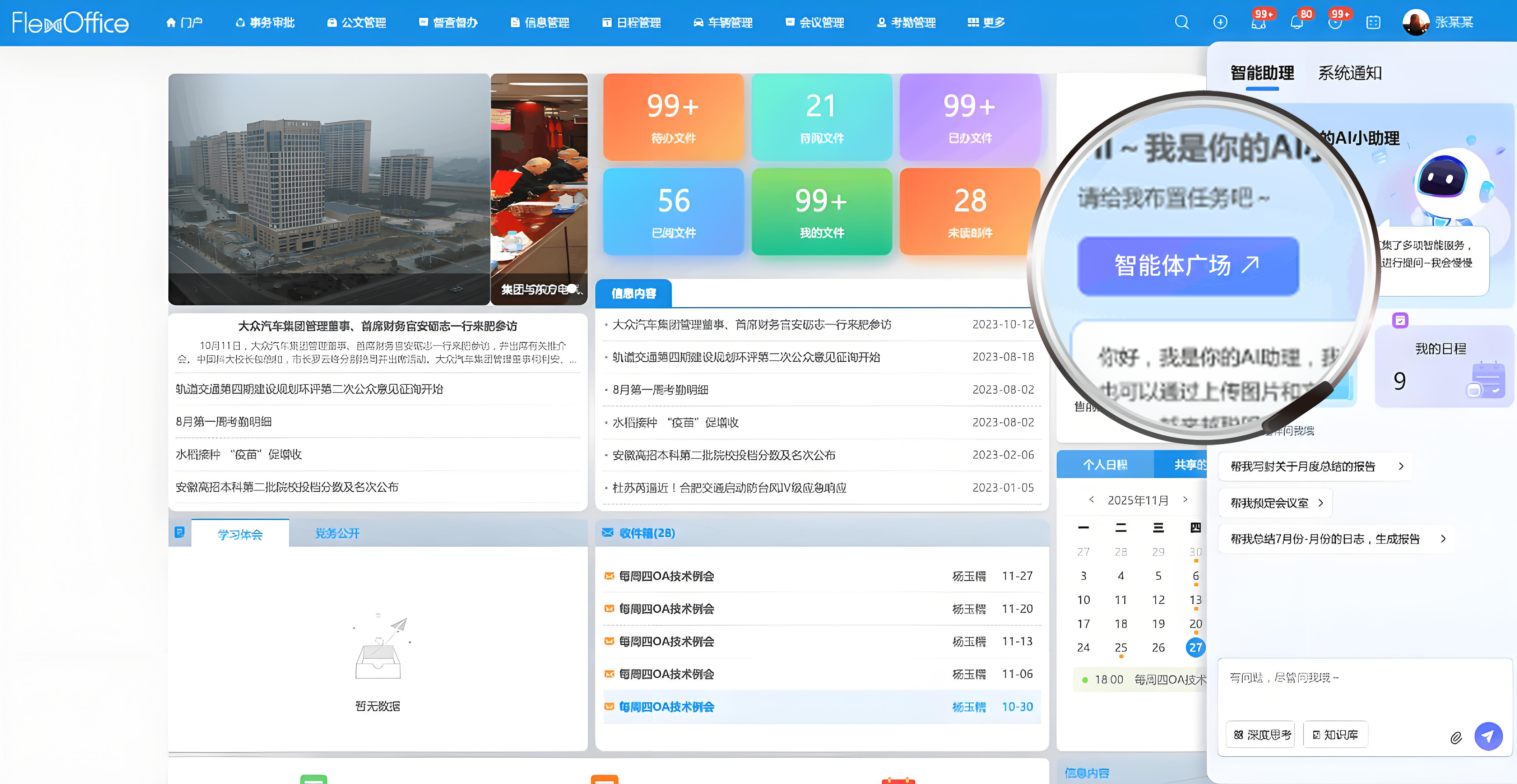Open the calendar icon in top bar
1517x784 pixels.
pos(1373,22)
